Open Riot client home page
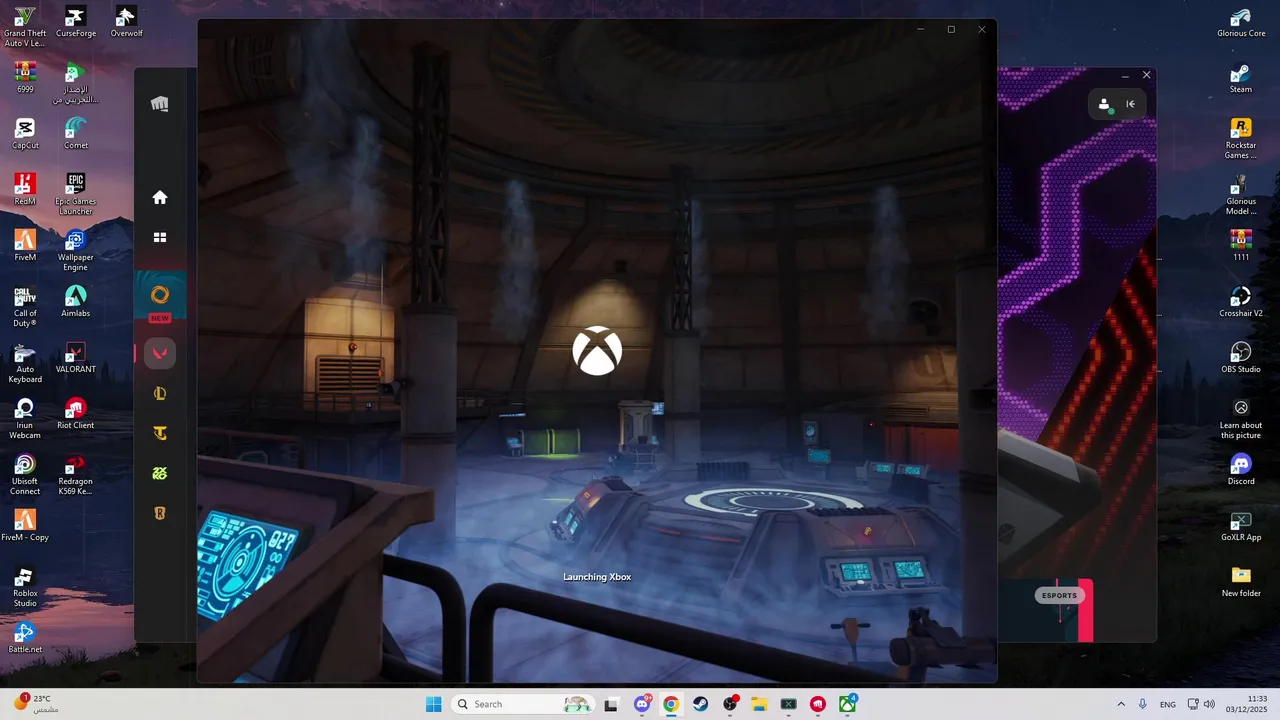Screen dimensions: 1280x720 coord(160,198)
